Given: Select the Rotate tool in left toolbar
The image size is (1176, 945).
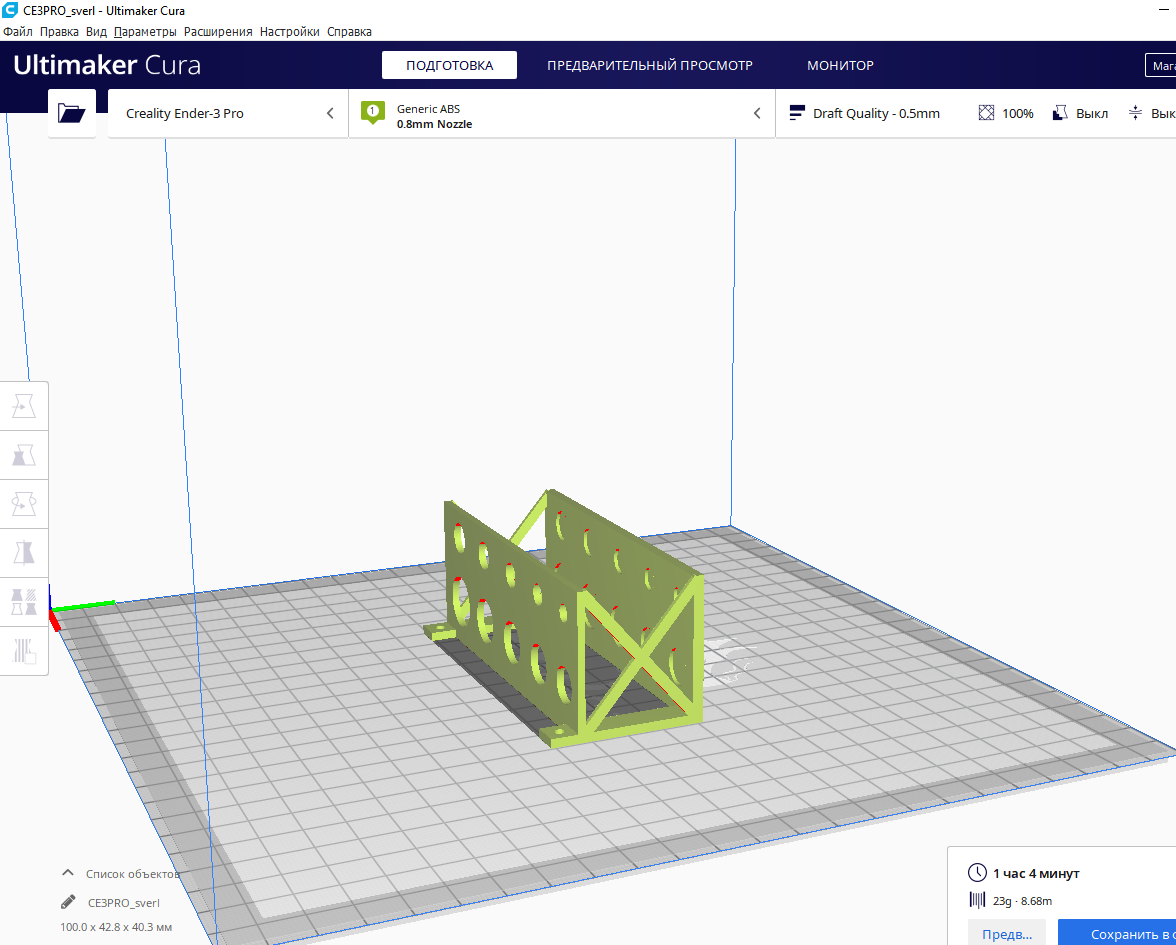Looking at the screenshot, I should point(24,504).
